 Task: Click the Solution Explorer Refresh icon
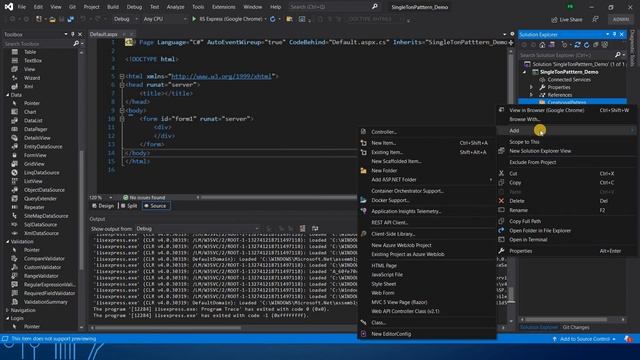click(587, 44)
